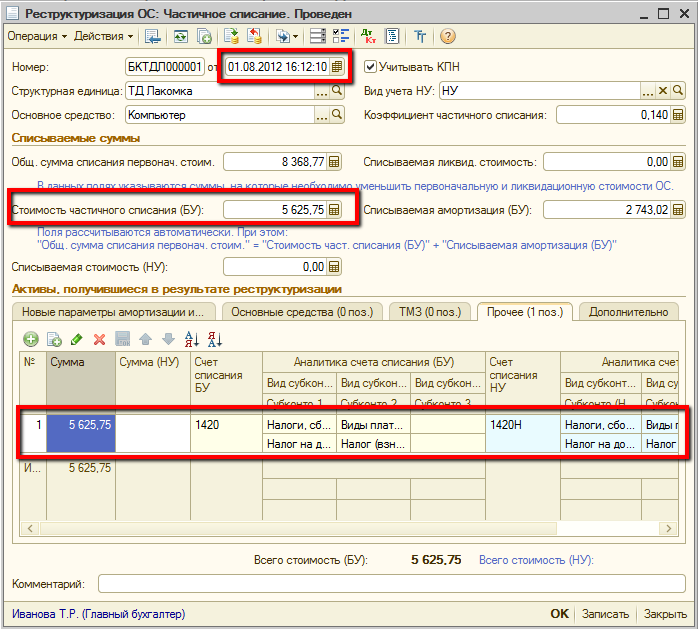The image size is (698, 629).
Task: Click the pencil Edit row icon
Action: [76, 340]
